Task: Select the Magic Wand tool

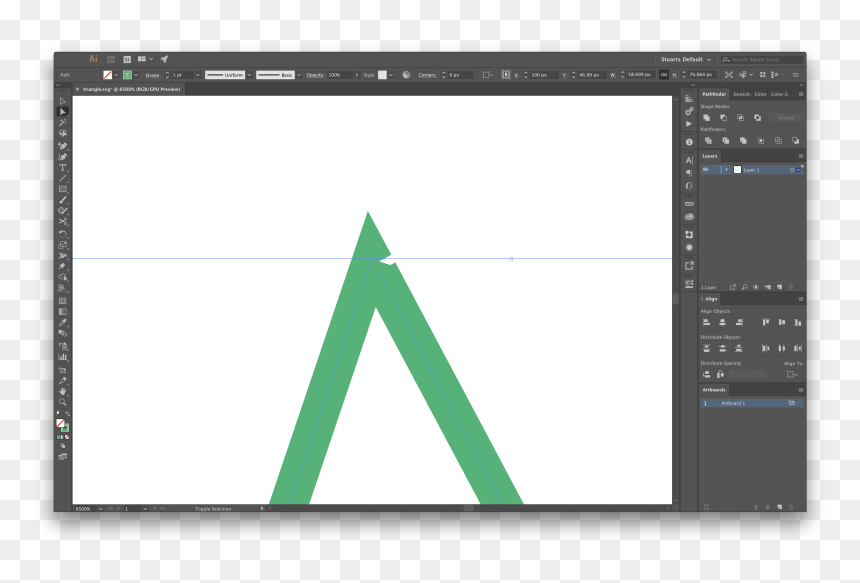Action: 63,122
